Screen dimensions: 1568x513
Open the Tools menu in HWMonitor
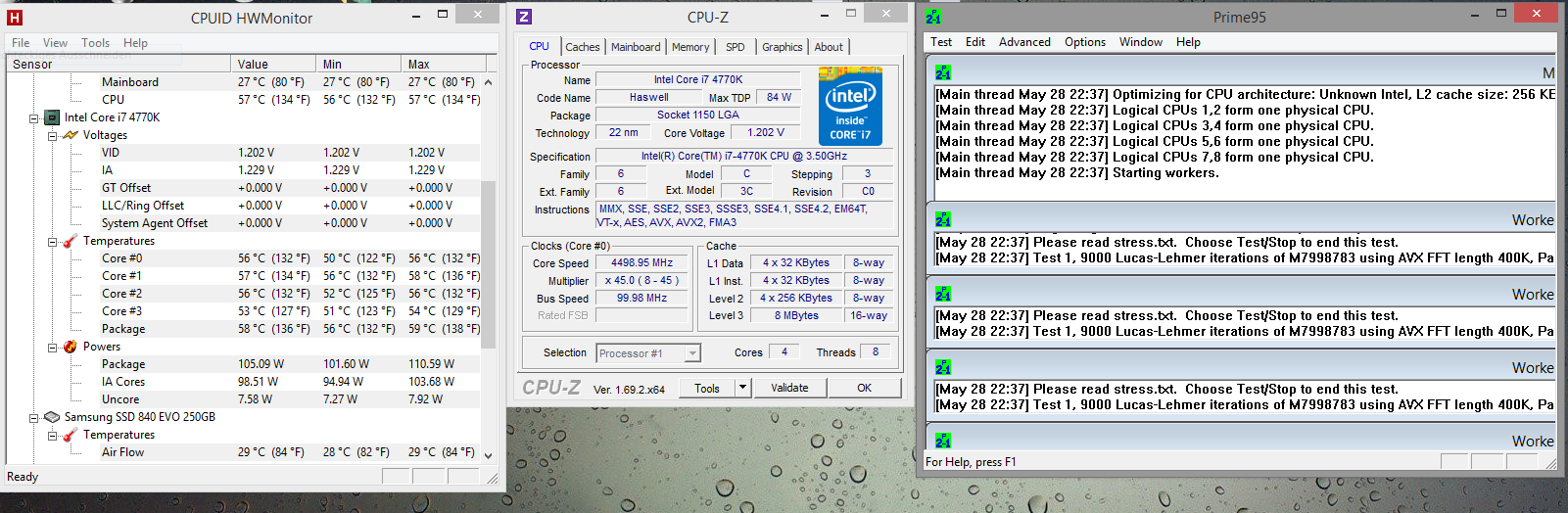[95, 43]
